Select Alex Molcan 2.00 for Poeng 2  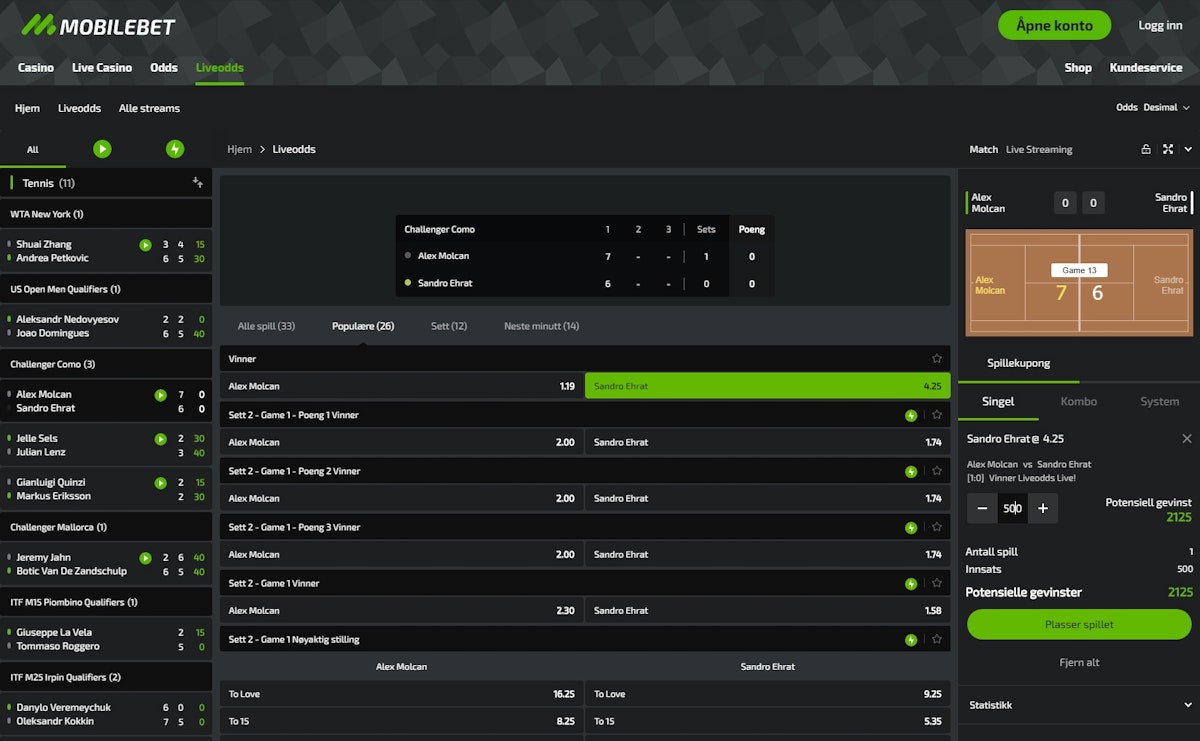[x=402, y=498]
